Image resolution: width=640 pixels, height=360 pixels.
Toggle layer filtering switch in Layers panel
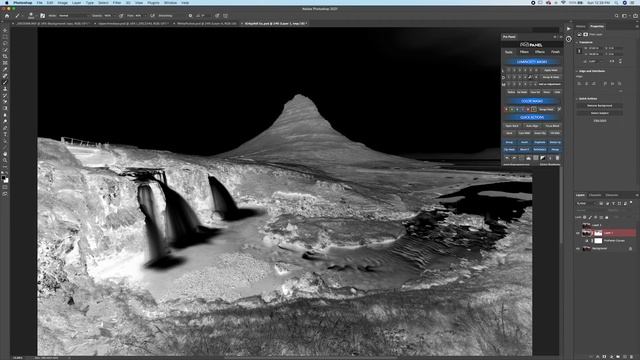pyautogui.click(x=631, y=202)
